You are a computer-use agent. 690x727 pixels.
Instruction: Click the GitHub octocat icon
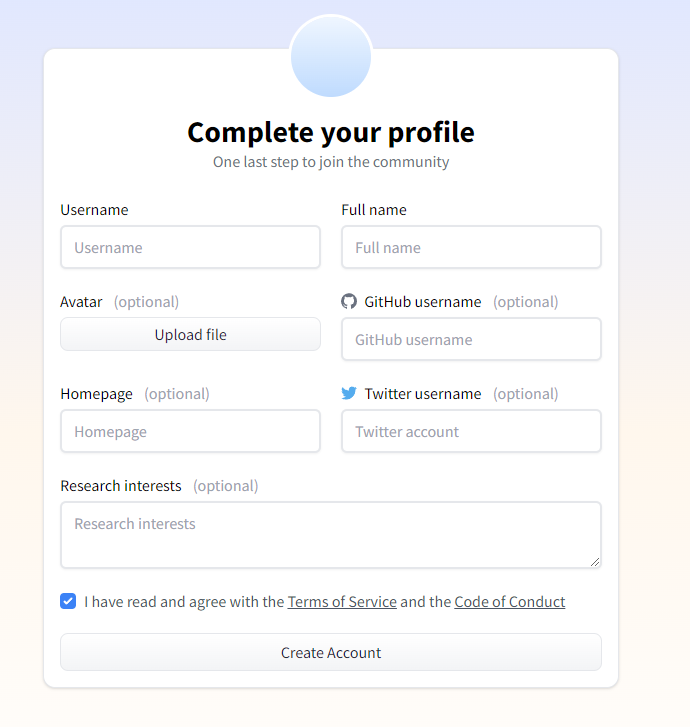click(x=348, y=302)
